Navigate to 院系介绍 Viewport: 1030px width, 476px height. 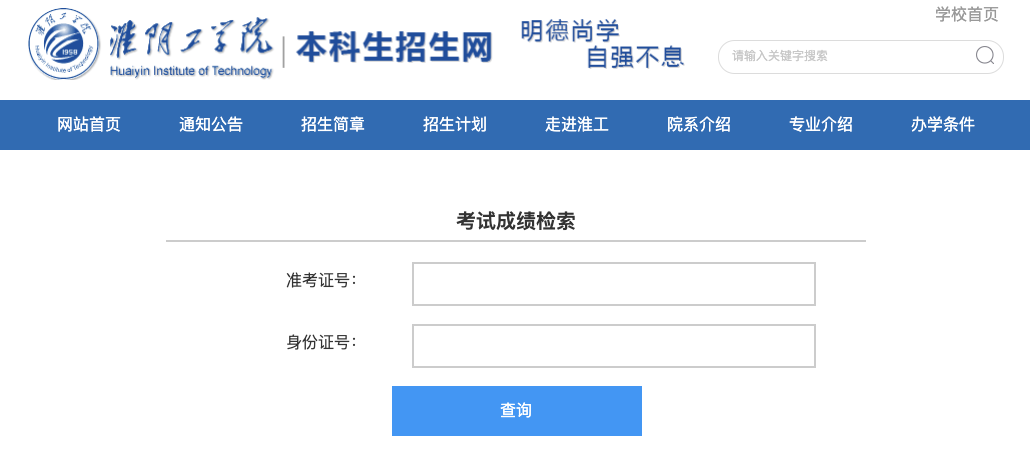(699, 125)
